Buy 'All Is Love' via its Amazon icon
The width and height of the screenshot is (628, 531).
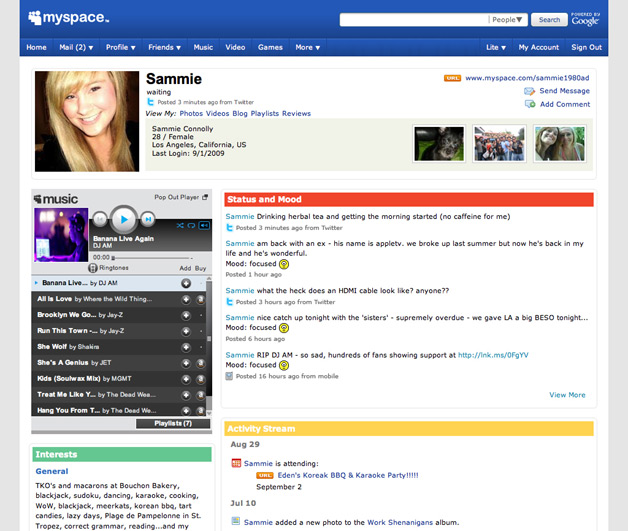click(x=200, y=300)
